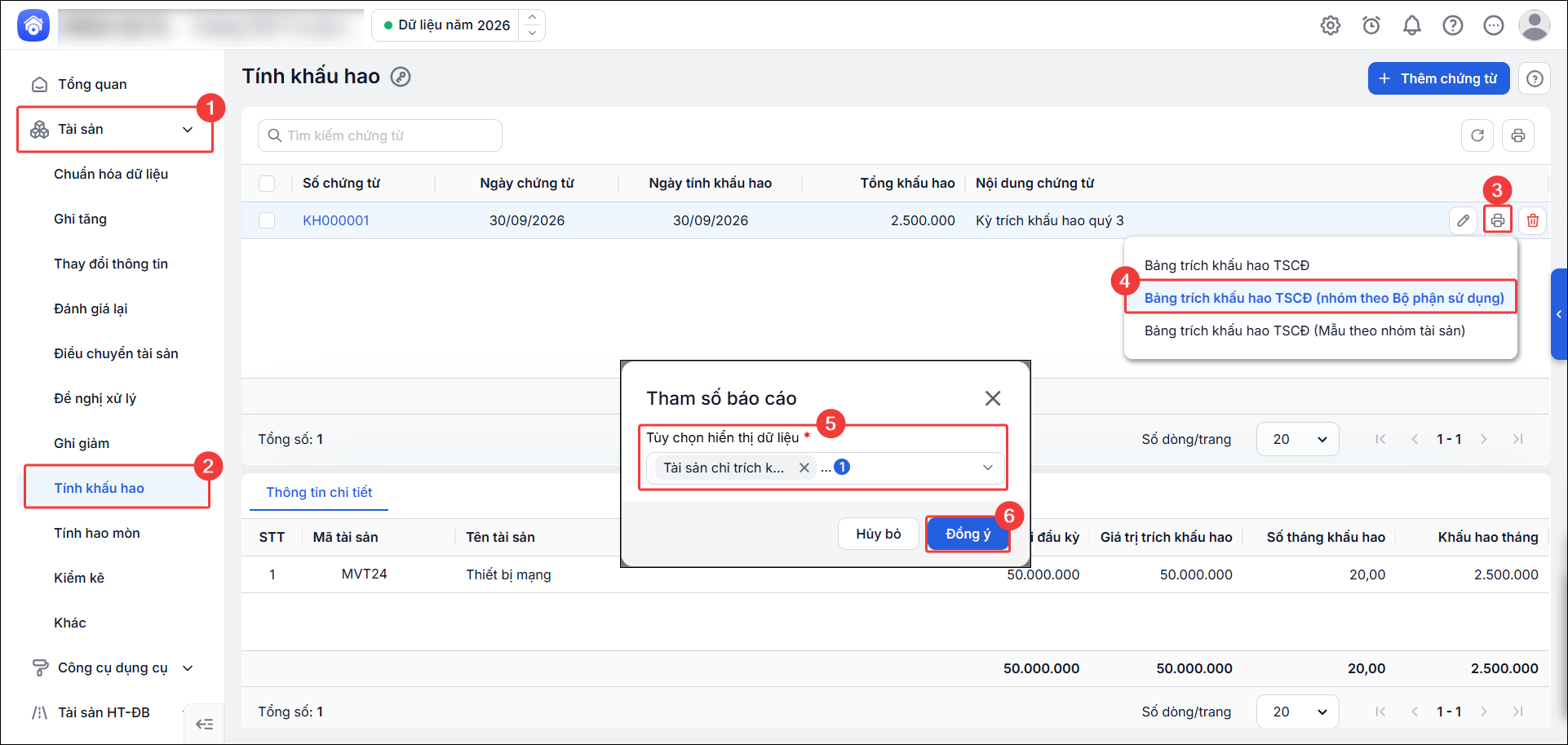This screenshot has height=745, width=1568.
Task: Switch to Thông tin chi tiết tab
Action: pyautogui.click(x=319, y=492)
